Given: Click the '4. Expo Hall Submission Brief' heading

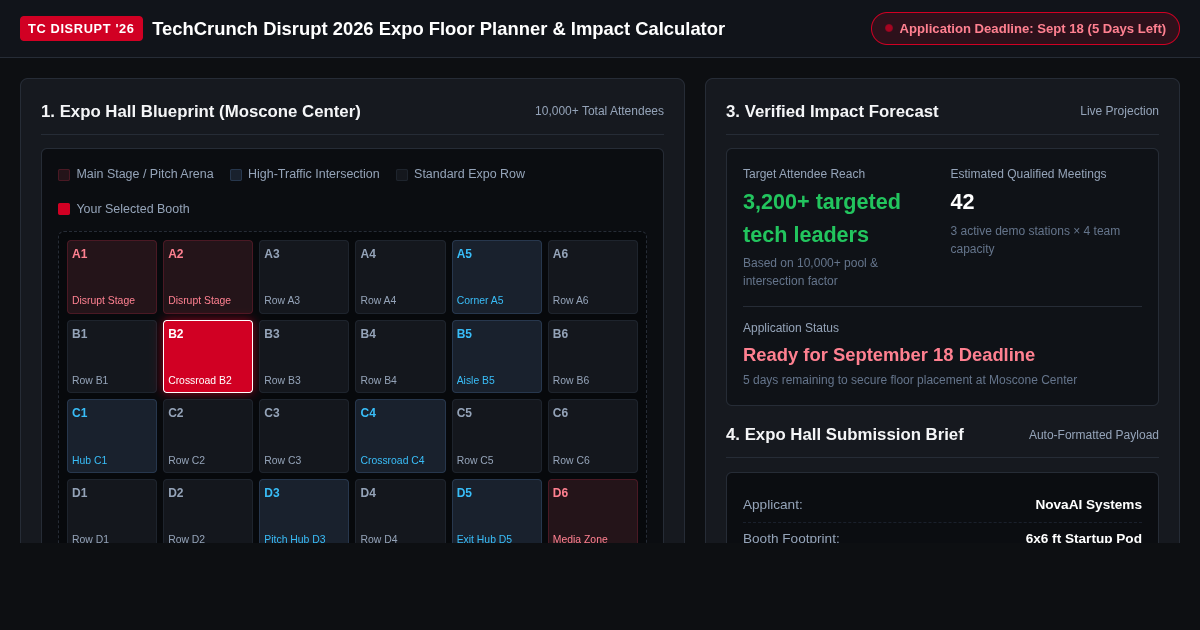Looking at the screenshot, I should [x=845, y=435].
